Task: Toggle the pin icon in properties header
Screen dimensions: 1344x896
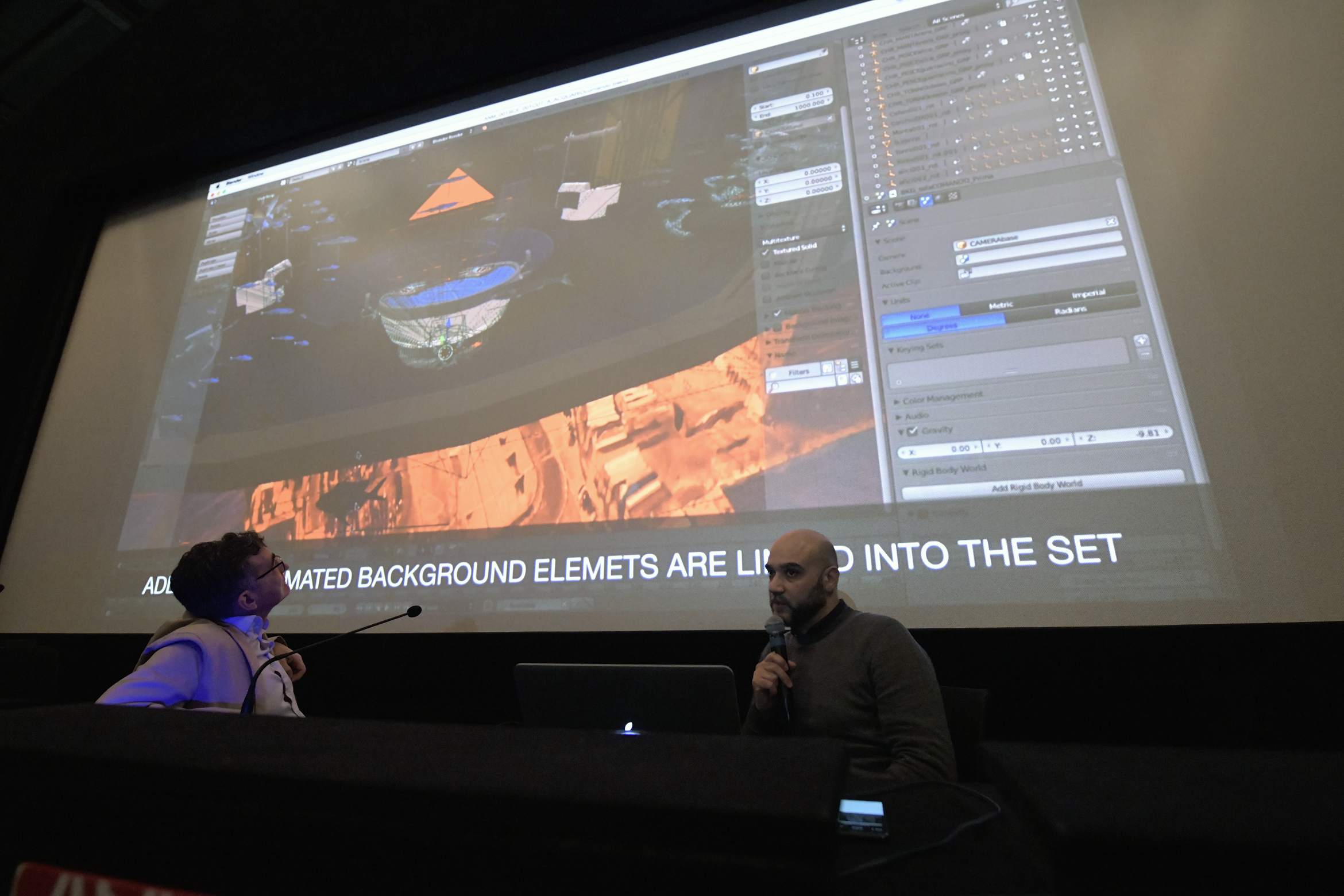Action: (x=876, y=226)
